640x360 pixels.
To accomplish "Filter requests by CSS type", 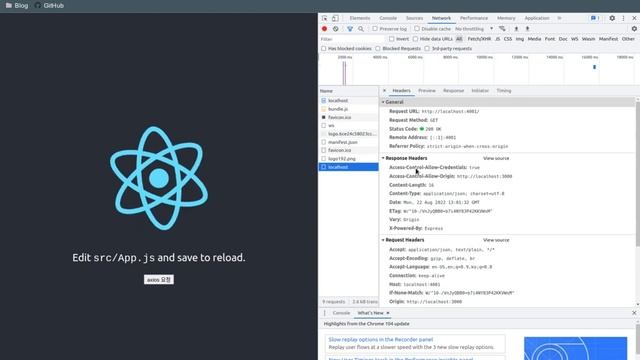I will [x=508, y=39].
